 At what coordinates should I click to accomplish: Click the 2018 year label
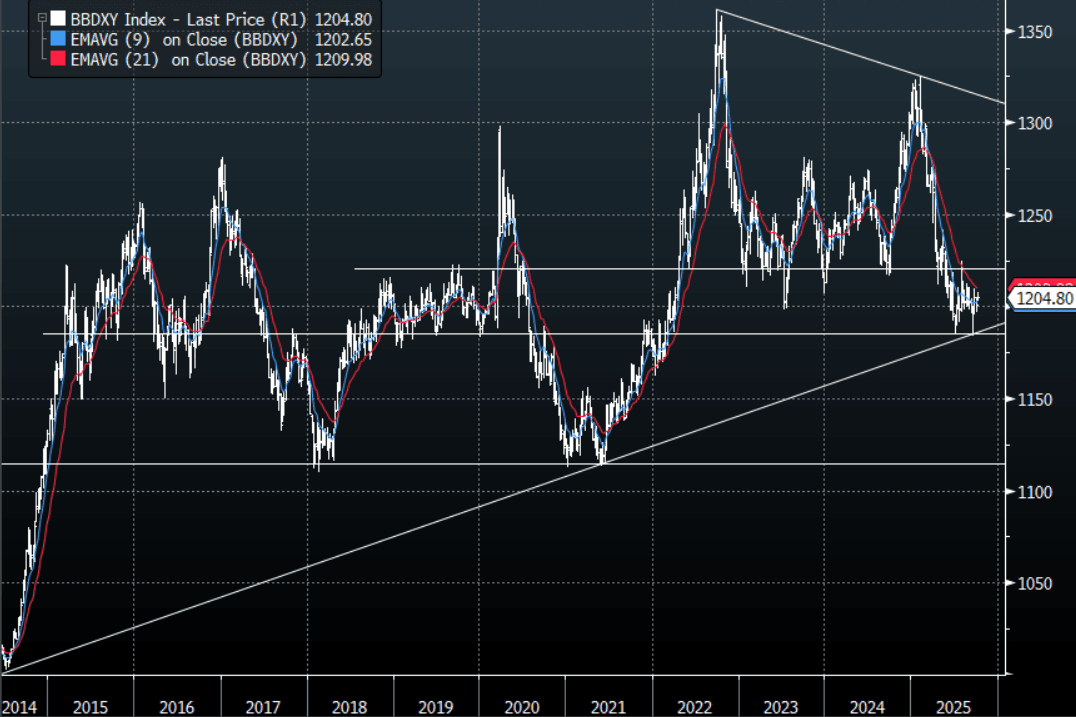point(349,707)
